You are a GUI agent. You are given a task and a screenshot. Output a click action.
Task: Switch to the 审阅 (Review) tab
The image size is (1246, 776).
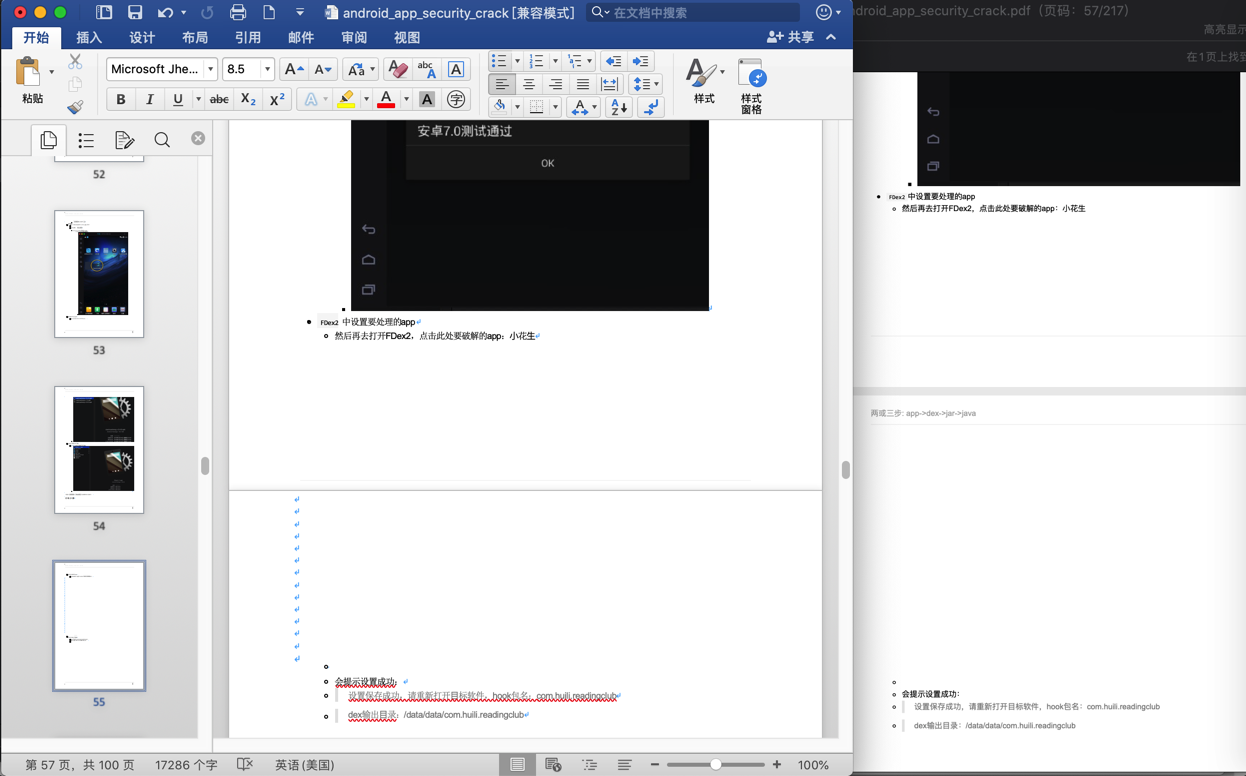354,37
